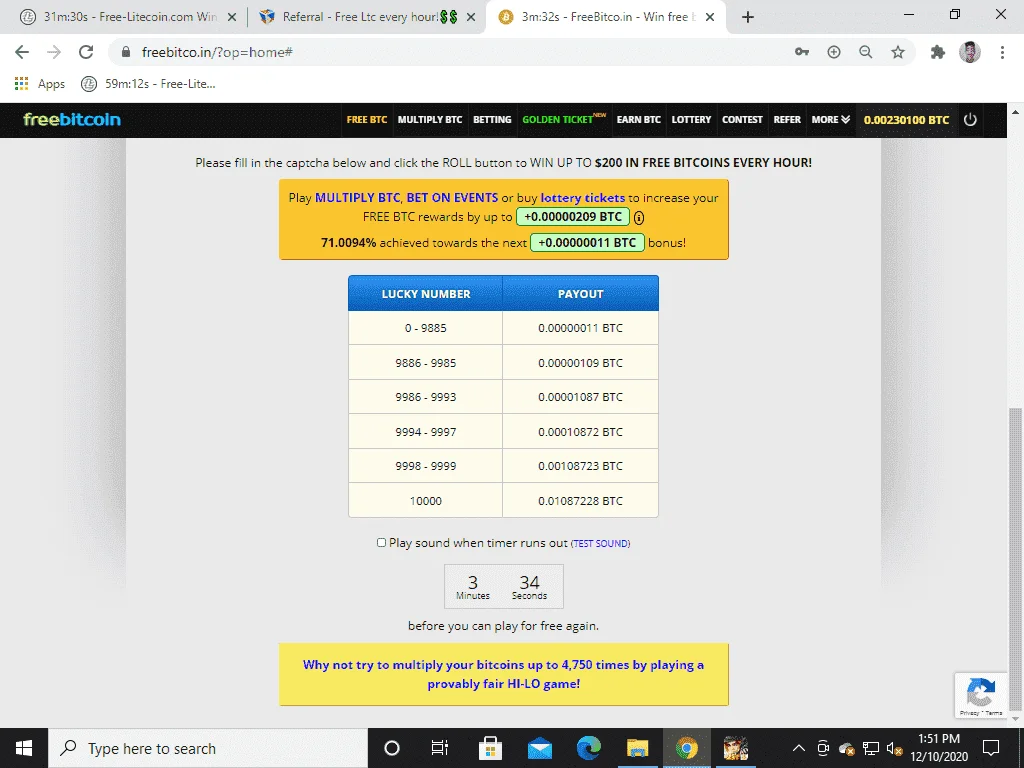The image size is (1024, 768).
Task: Click the LUCKY NUMBER table header
Action: [426, 294]
